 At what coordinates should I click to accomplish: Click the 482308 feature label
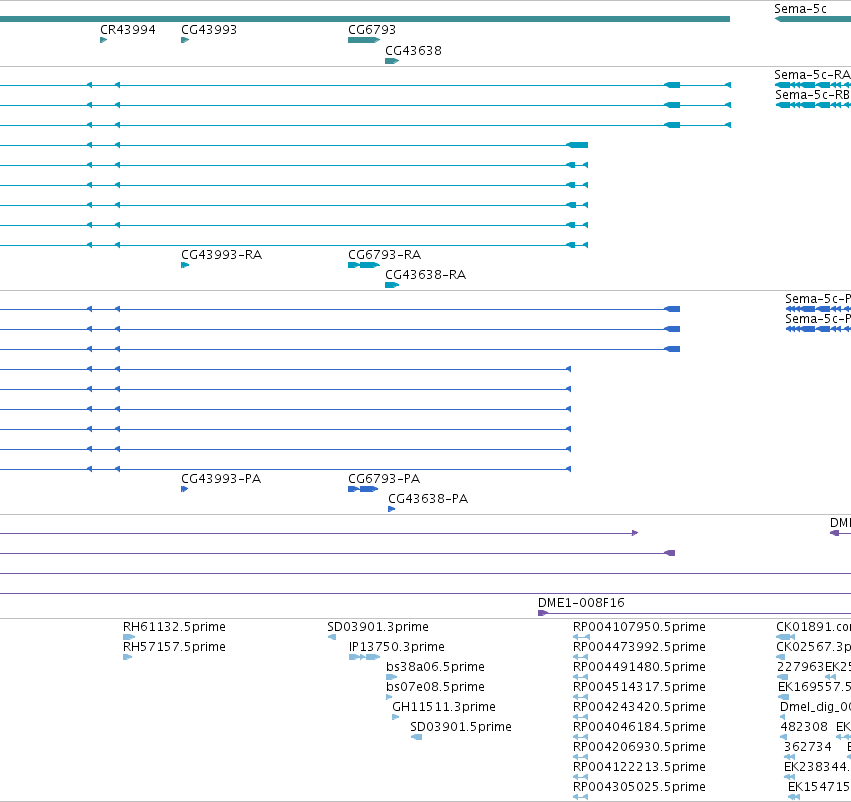pos(804,727)
